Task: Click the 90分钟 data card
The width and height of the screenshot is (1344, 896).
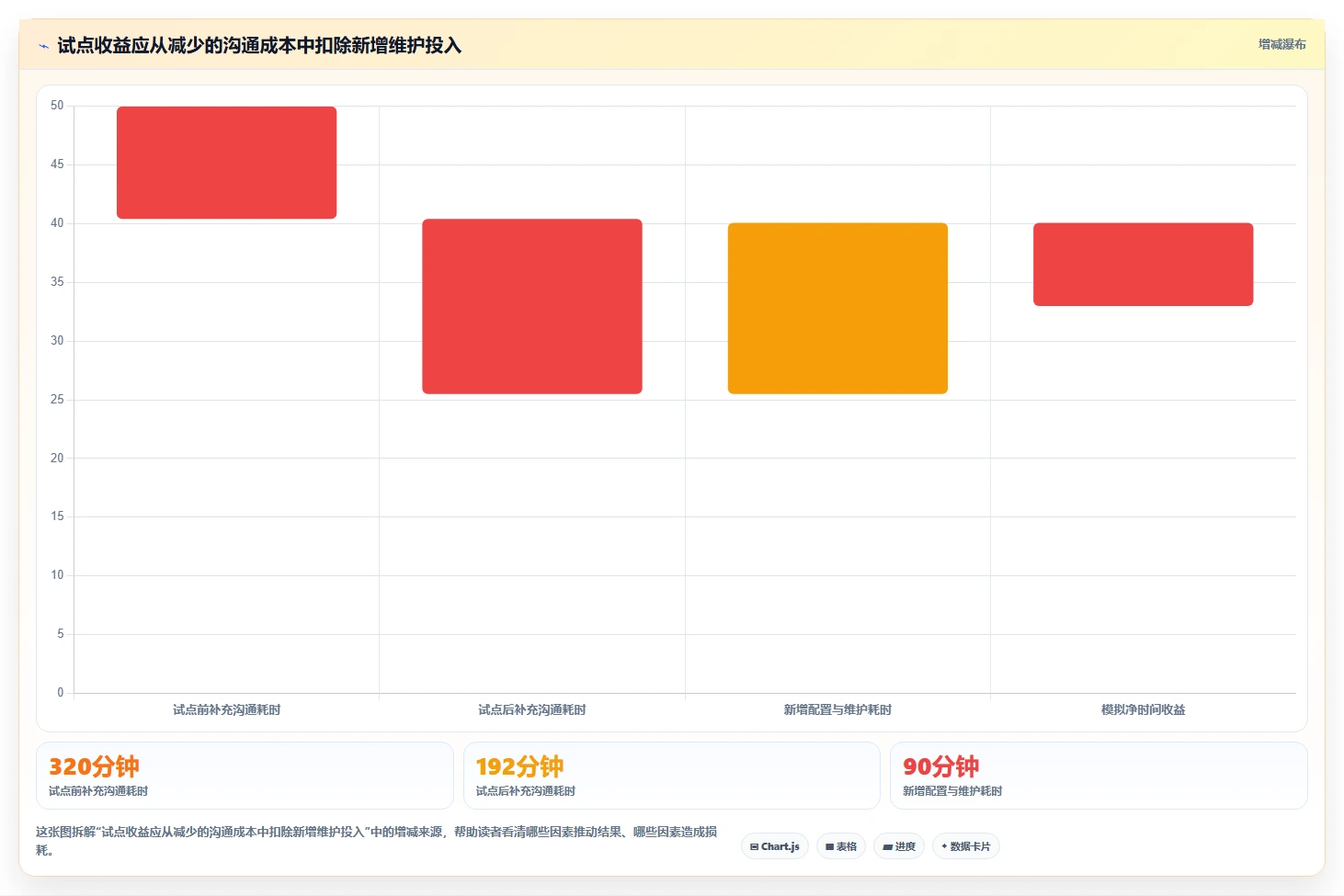Action: [1099, 776]
